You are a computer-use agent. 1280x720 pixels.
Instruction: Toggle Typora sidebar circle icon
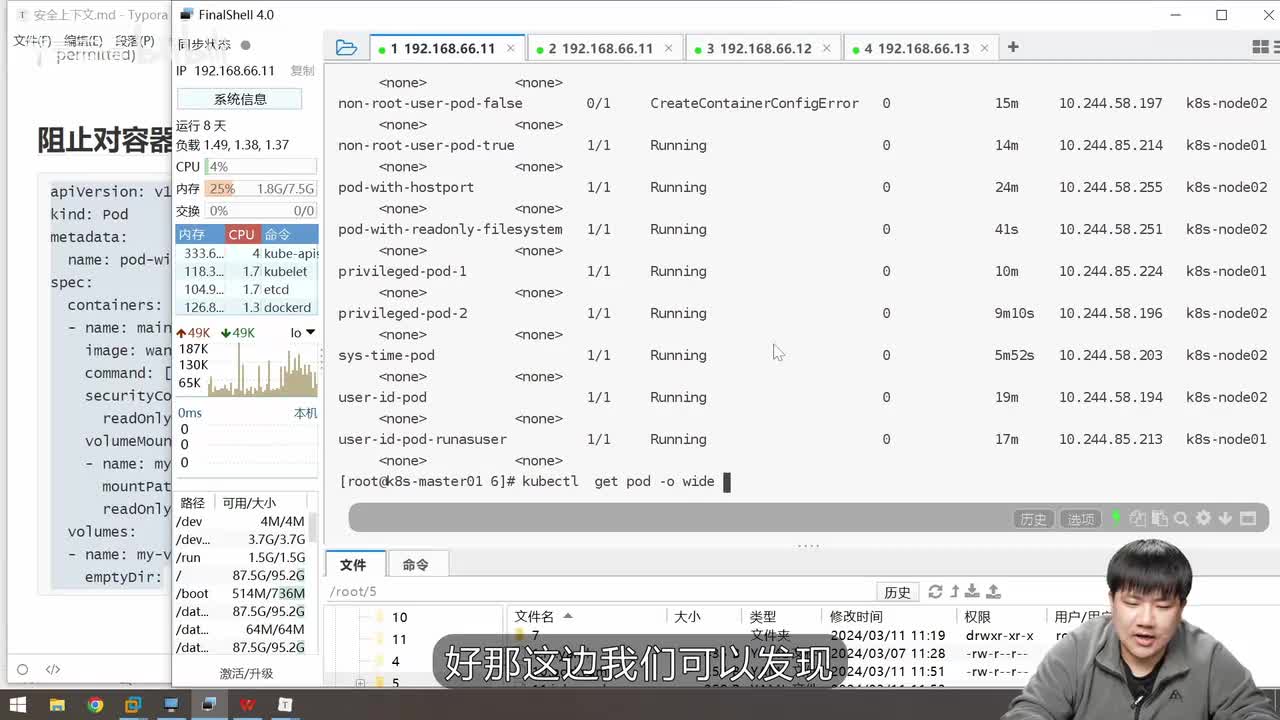pyautogui.click(x=22, y=669)
